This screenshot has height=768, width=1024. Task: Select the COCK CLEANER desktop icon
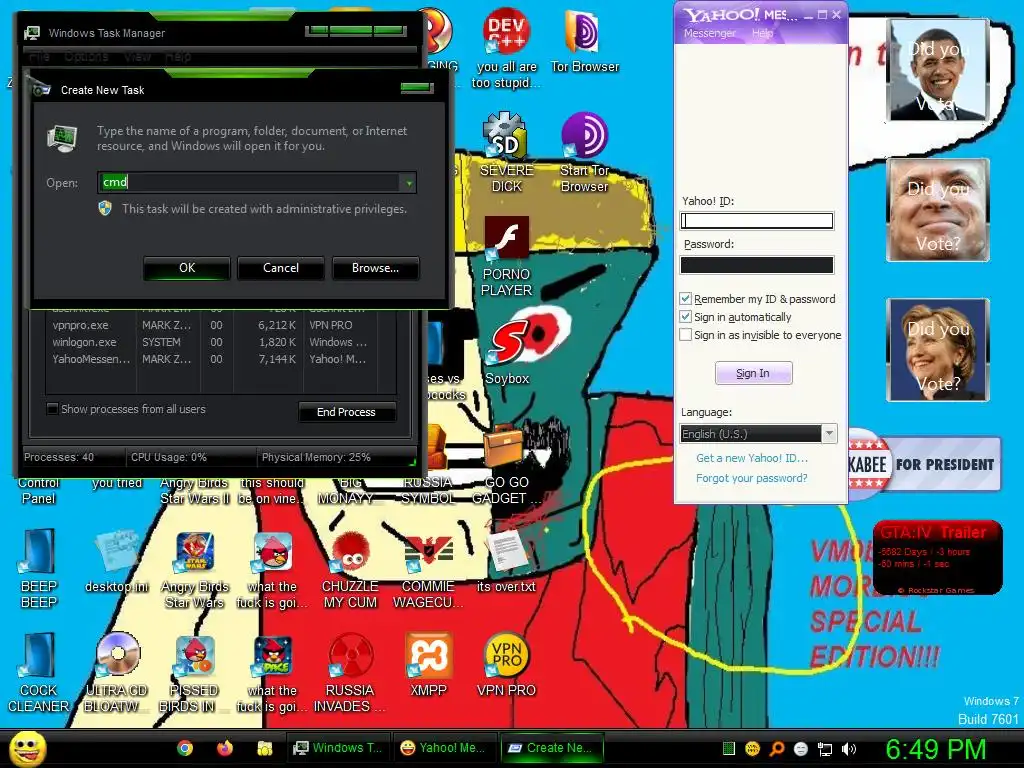(39, 673)
